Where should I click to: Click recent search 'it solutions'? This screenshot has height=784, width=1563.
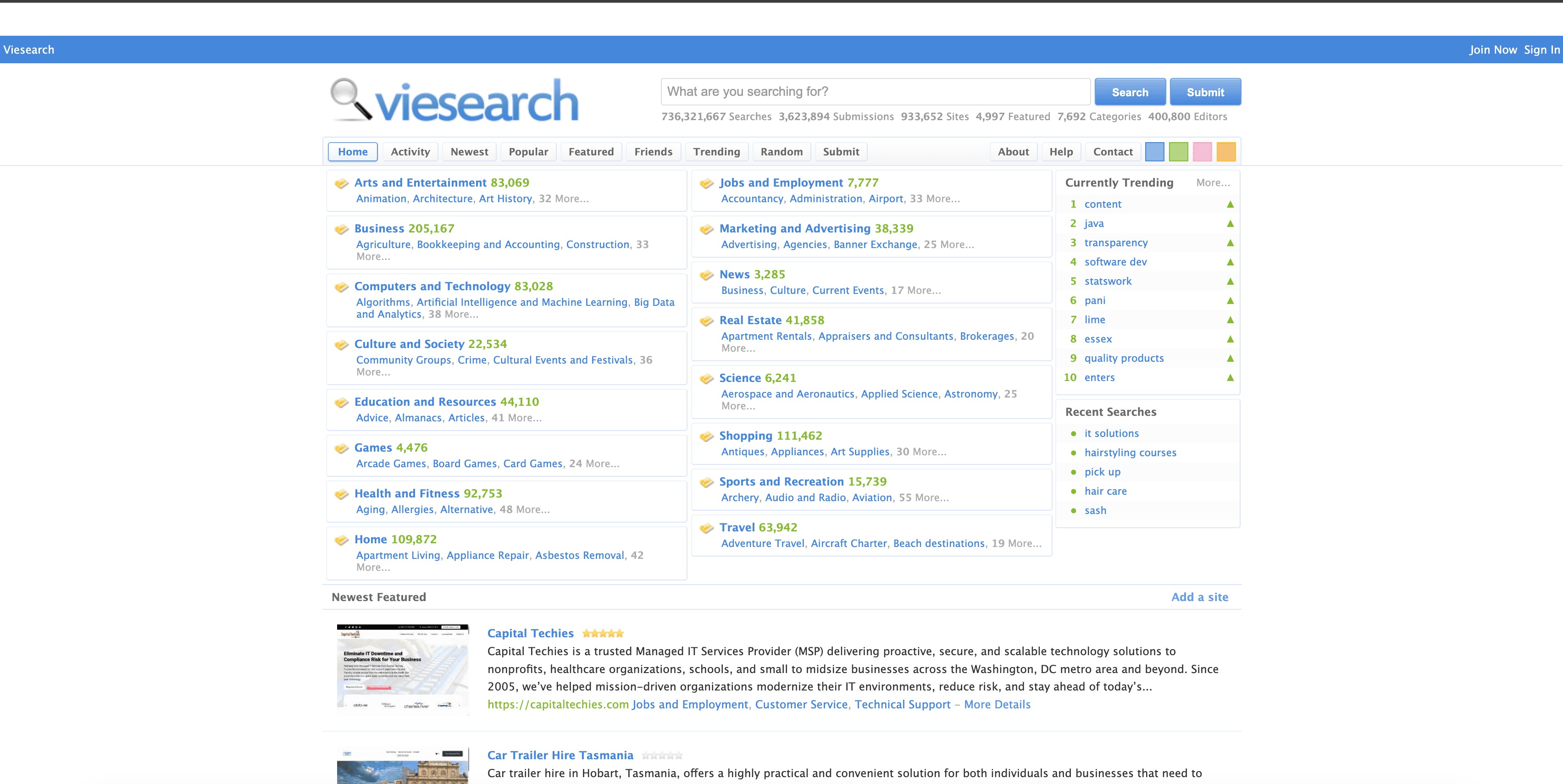pyautogui.click(x=1111, y=434)
